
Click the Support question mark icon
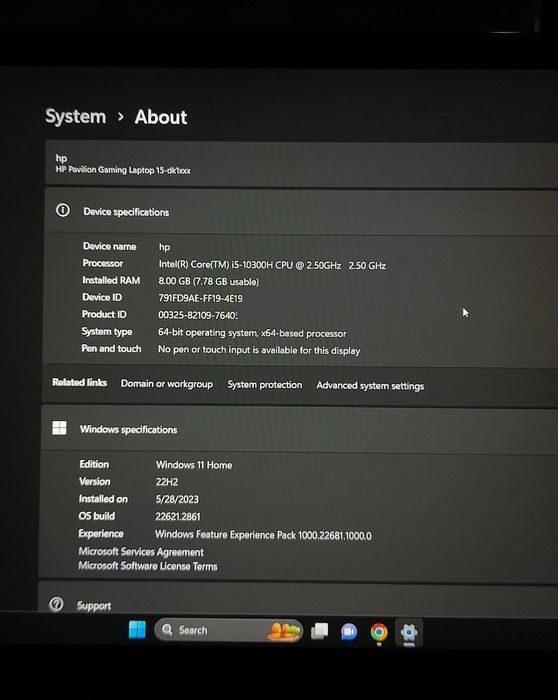tap(56, 604)
